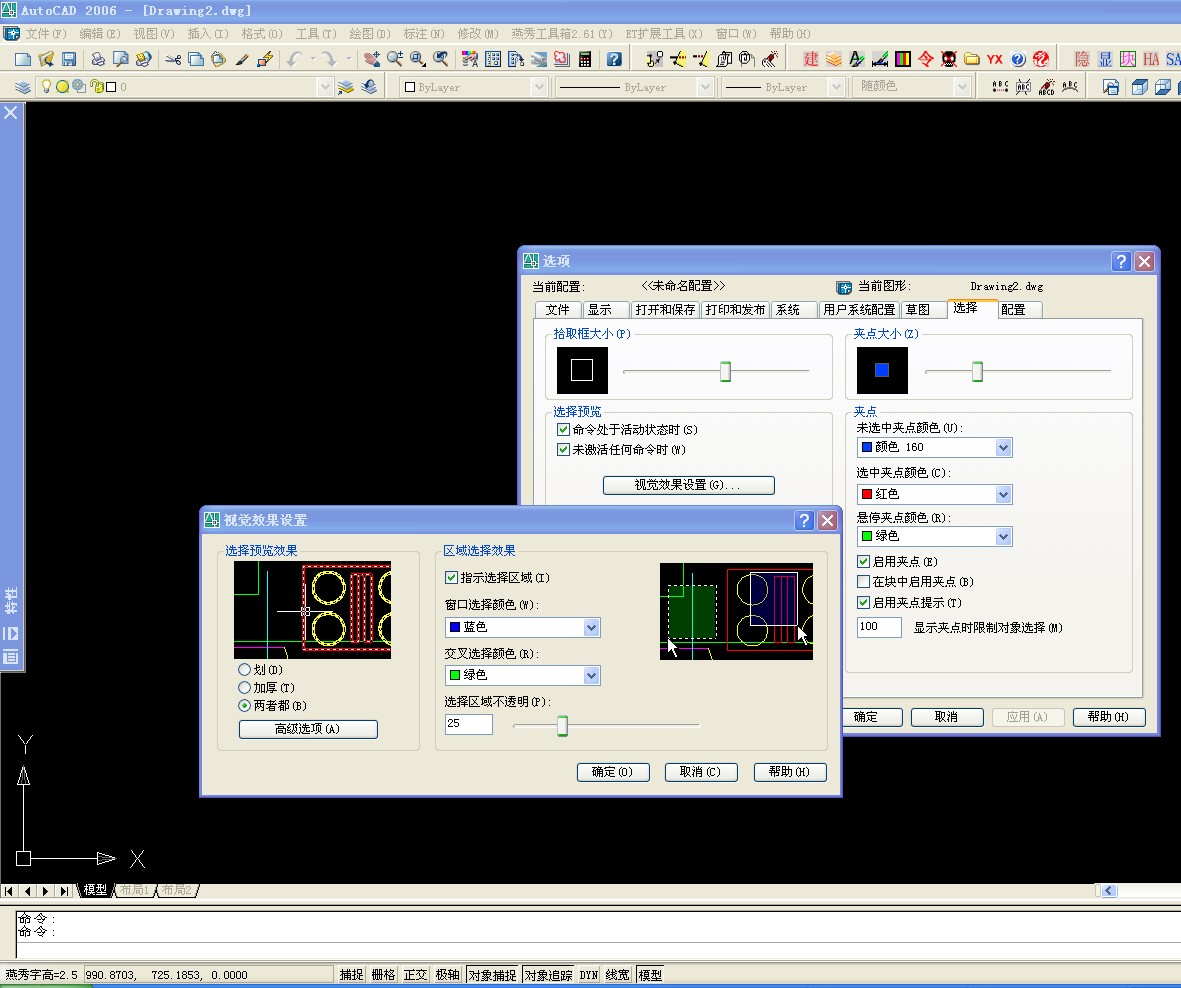Select the 两者都 radio button
Screen dimensions: 1181x988
click(244, 706)
